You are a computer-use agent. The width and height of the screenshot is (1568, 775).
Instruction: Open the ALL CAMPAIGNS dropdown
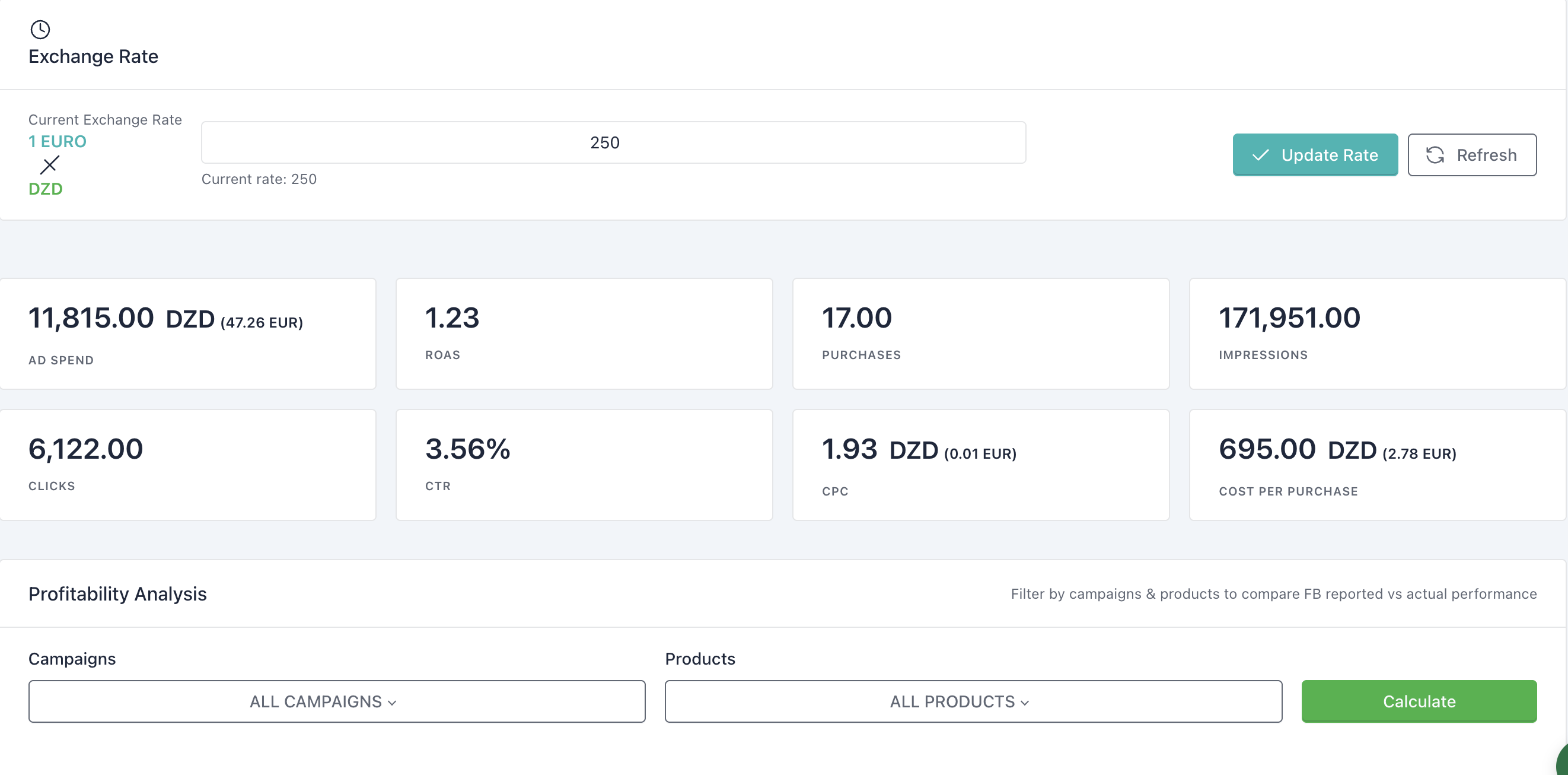click(337, 701)
